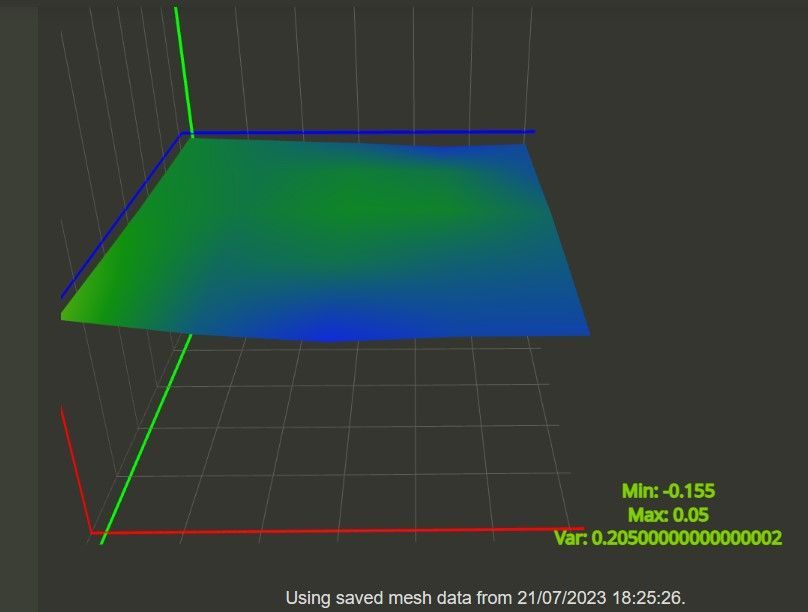Click the Min: -0.155 value

[x=668, y=490]
